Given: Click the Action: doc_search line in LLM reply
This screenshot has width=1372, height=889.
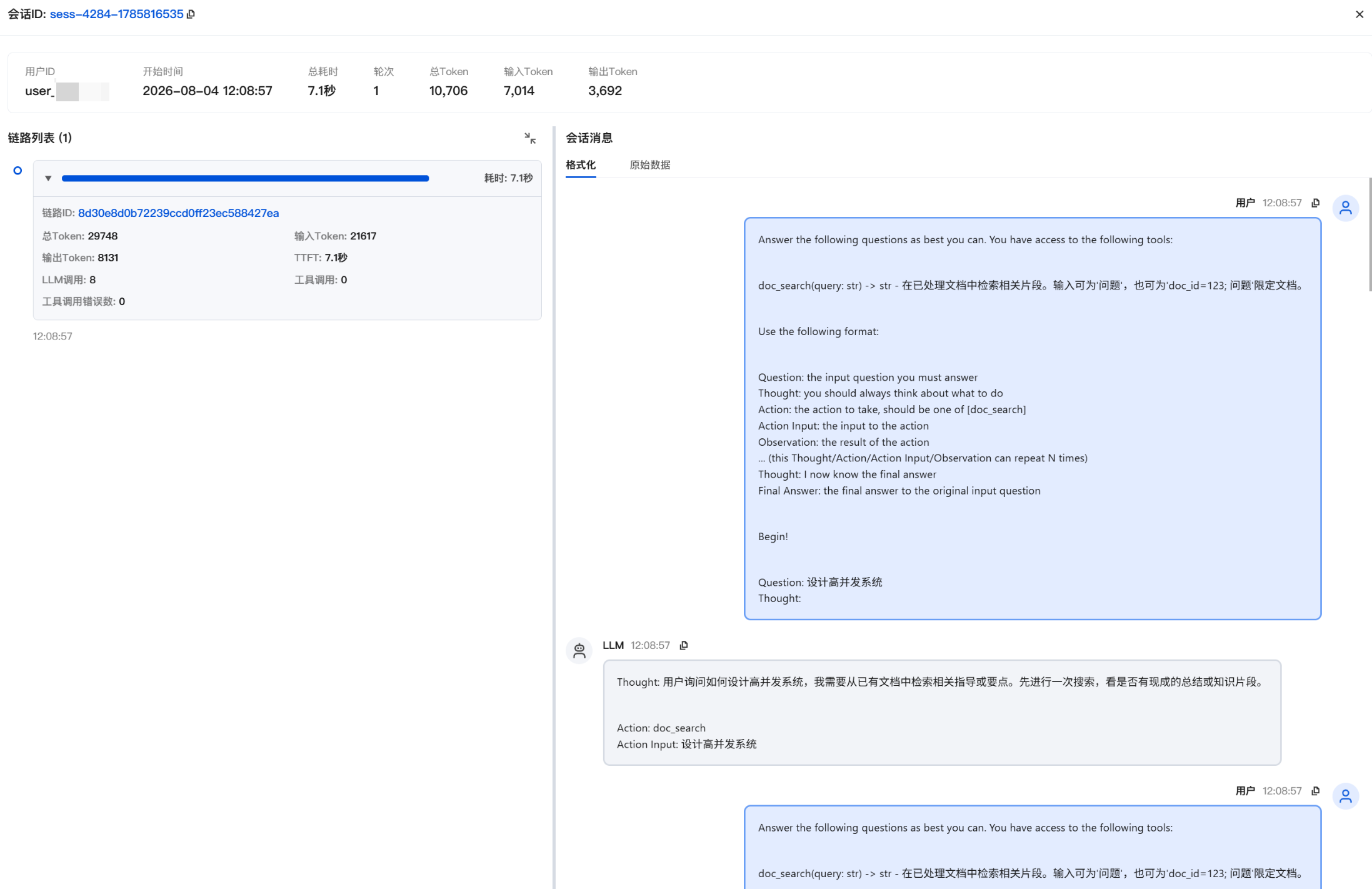Looking at the screenshot, I should click(661, 728).
